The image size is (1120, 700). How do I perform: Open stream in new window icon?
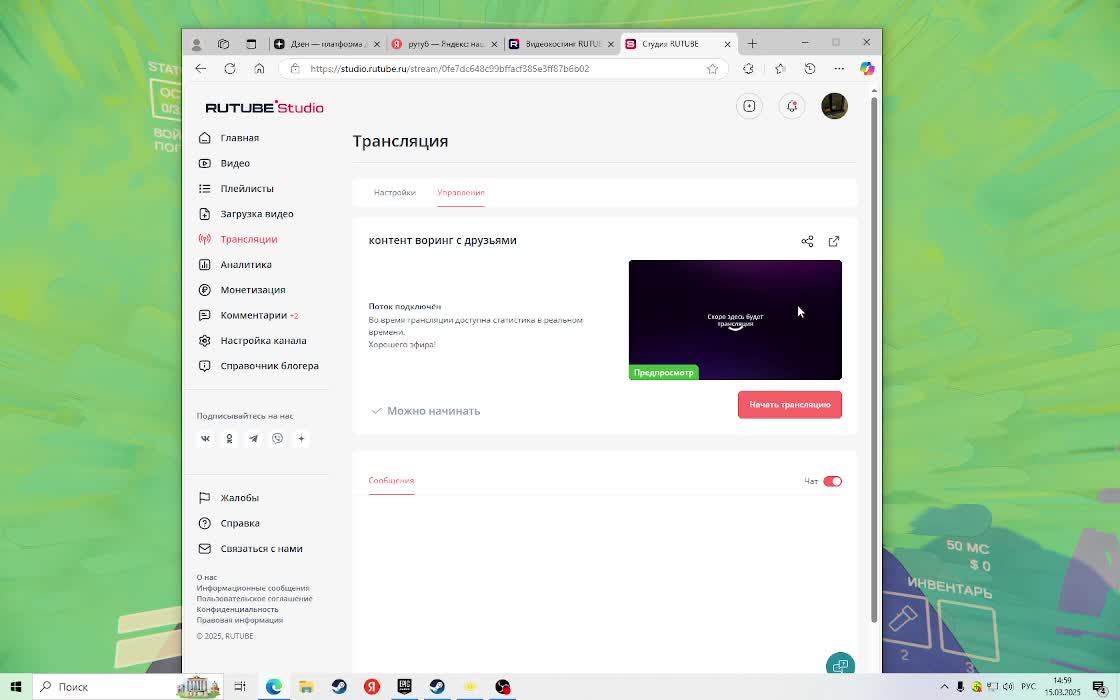[x=834, y=241]
